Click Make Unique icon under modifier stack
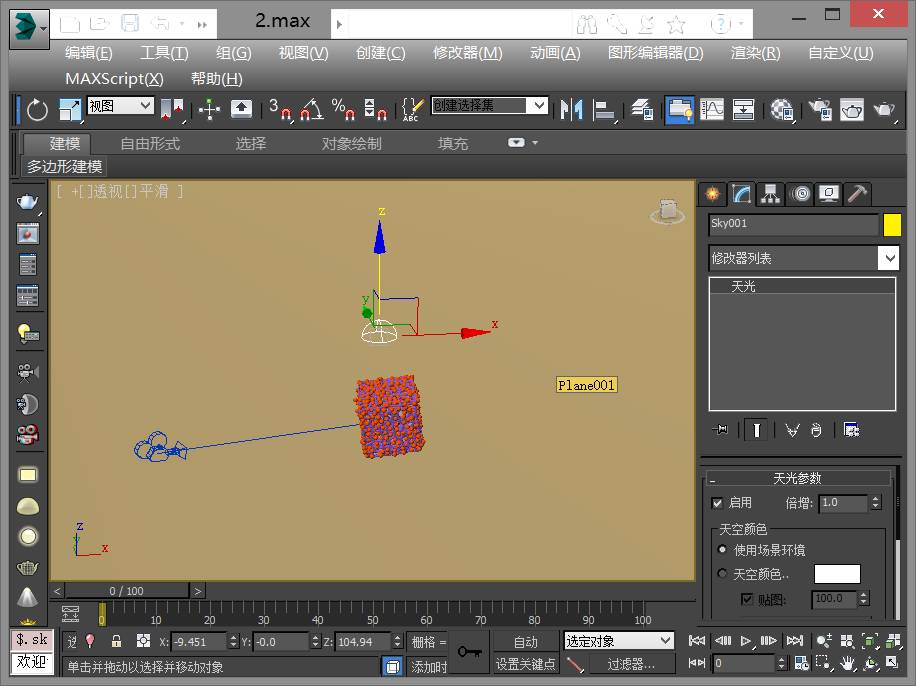916x686 pixels. [x=792, y=430]
